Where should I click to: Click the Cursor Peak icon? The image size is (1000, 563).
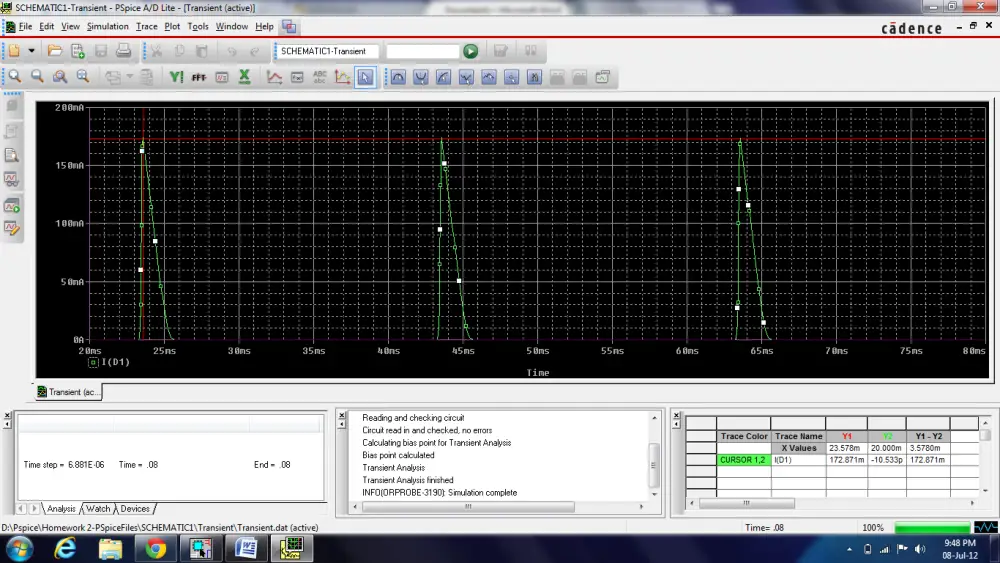coord(398,77)
